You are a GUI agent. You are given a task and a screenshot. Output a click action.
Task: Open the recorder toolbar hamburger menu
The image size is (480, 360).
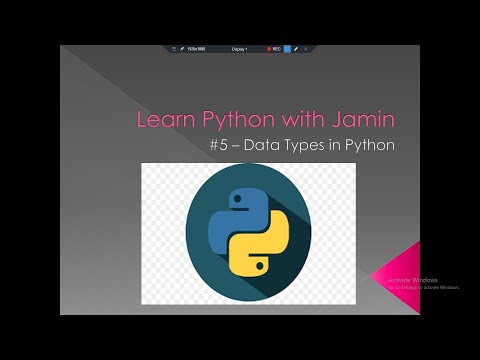174,49
